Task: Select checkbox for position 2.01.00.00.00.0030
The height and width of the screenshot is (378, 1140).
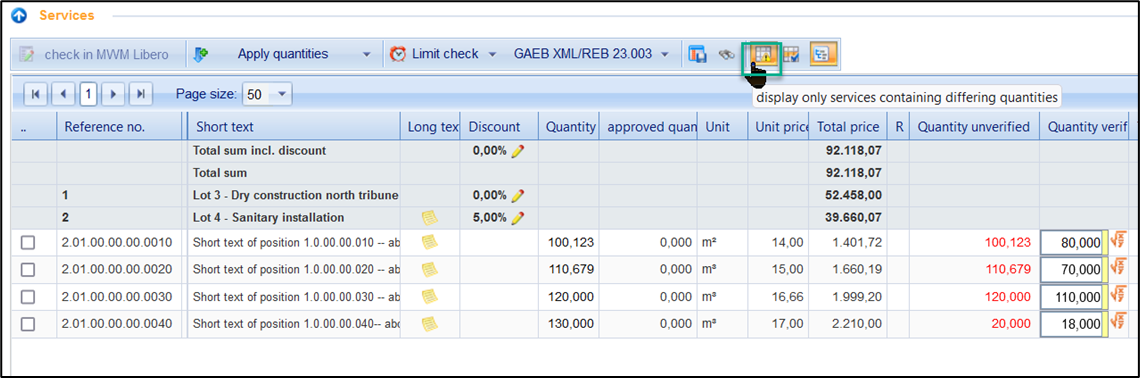Action: click(28, 297)
